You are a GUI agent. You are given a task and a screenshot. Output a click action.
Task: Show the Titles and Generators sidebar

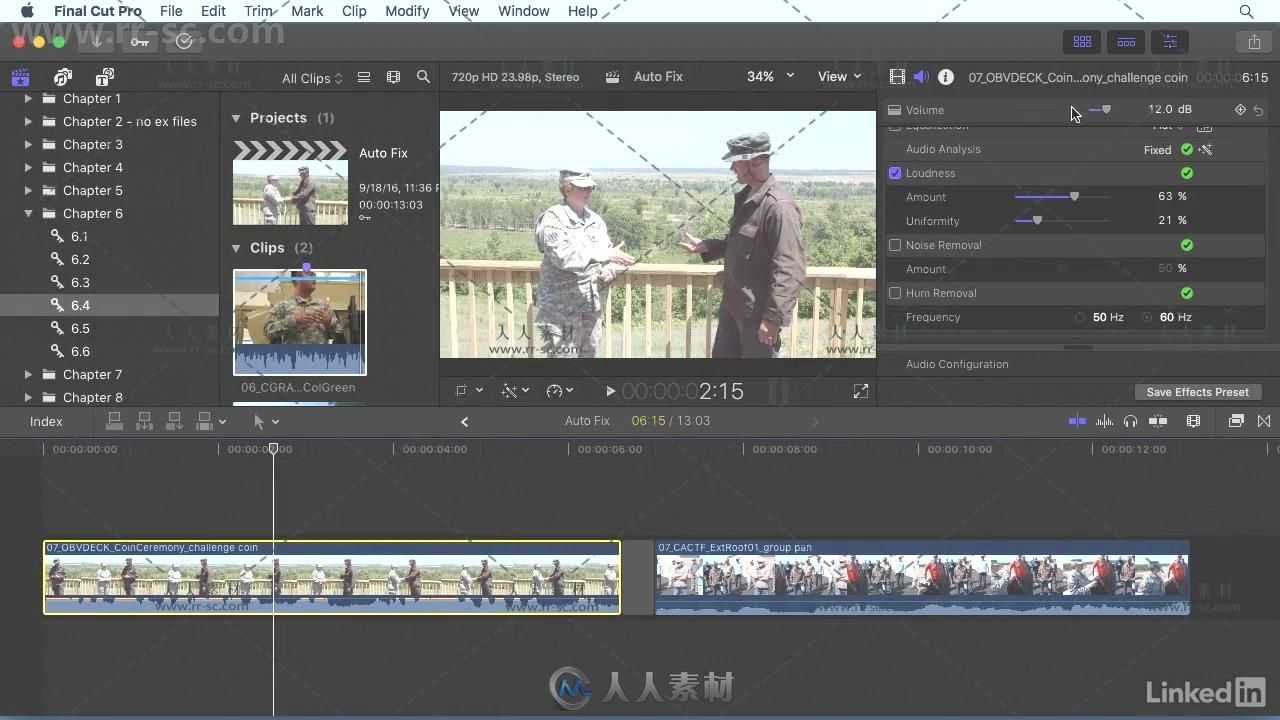click(104, 77)
